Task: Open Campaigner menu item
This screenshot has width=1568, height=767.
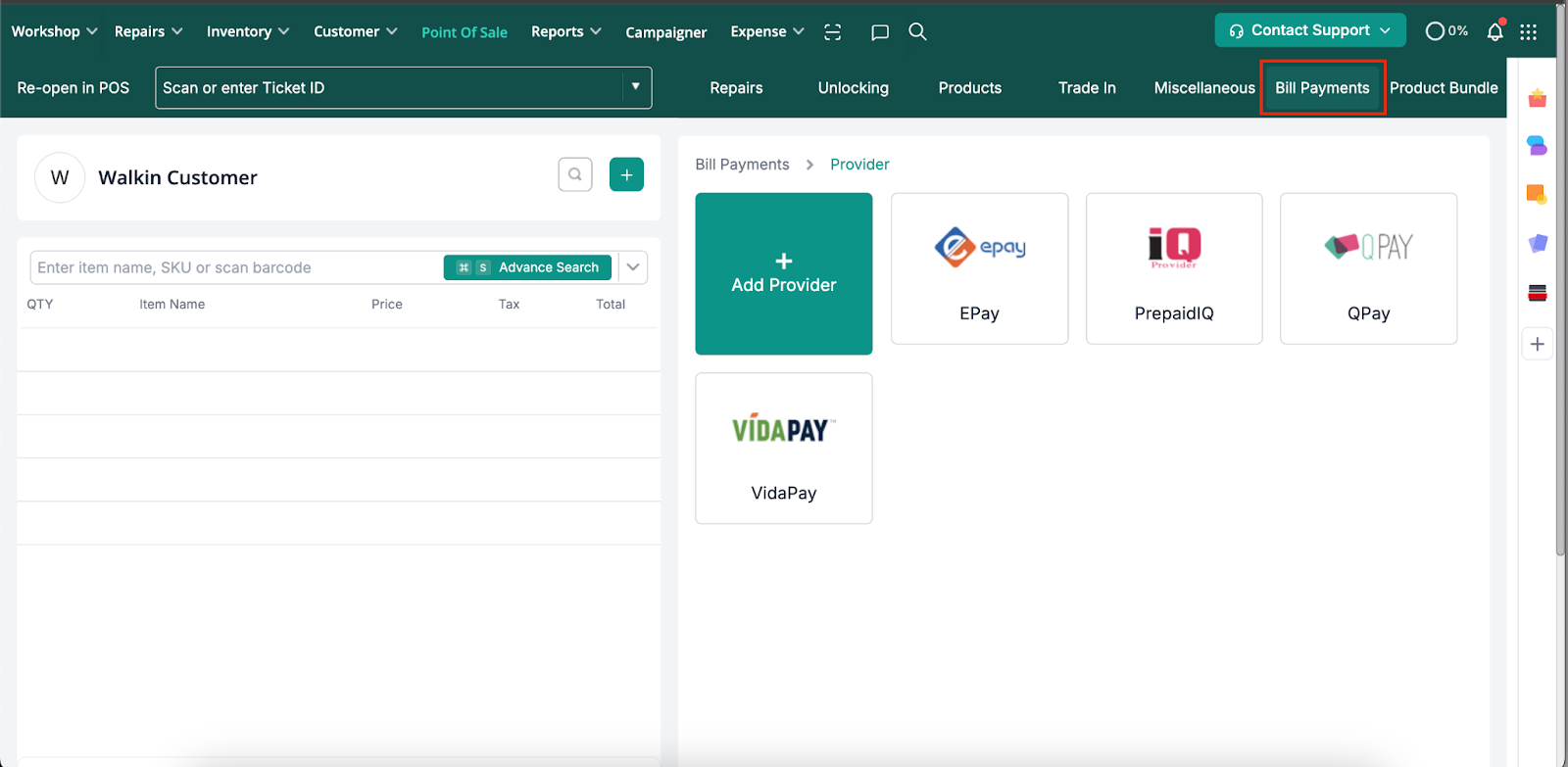Action: (x=665, y=32)
